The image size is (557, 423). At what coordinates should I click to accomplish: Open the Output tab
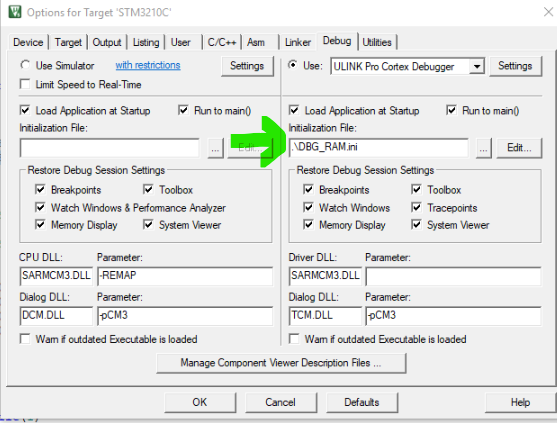107,42
